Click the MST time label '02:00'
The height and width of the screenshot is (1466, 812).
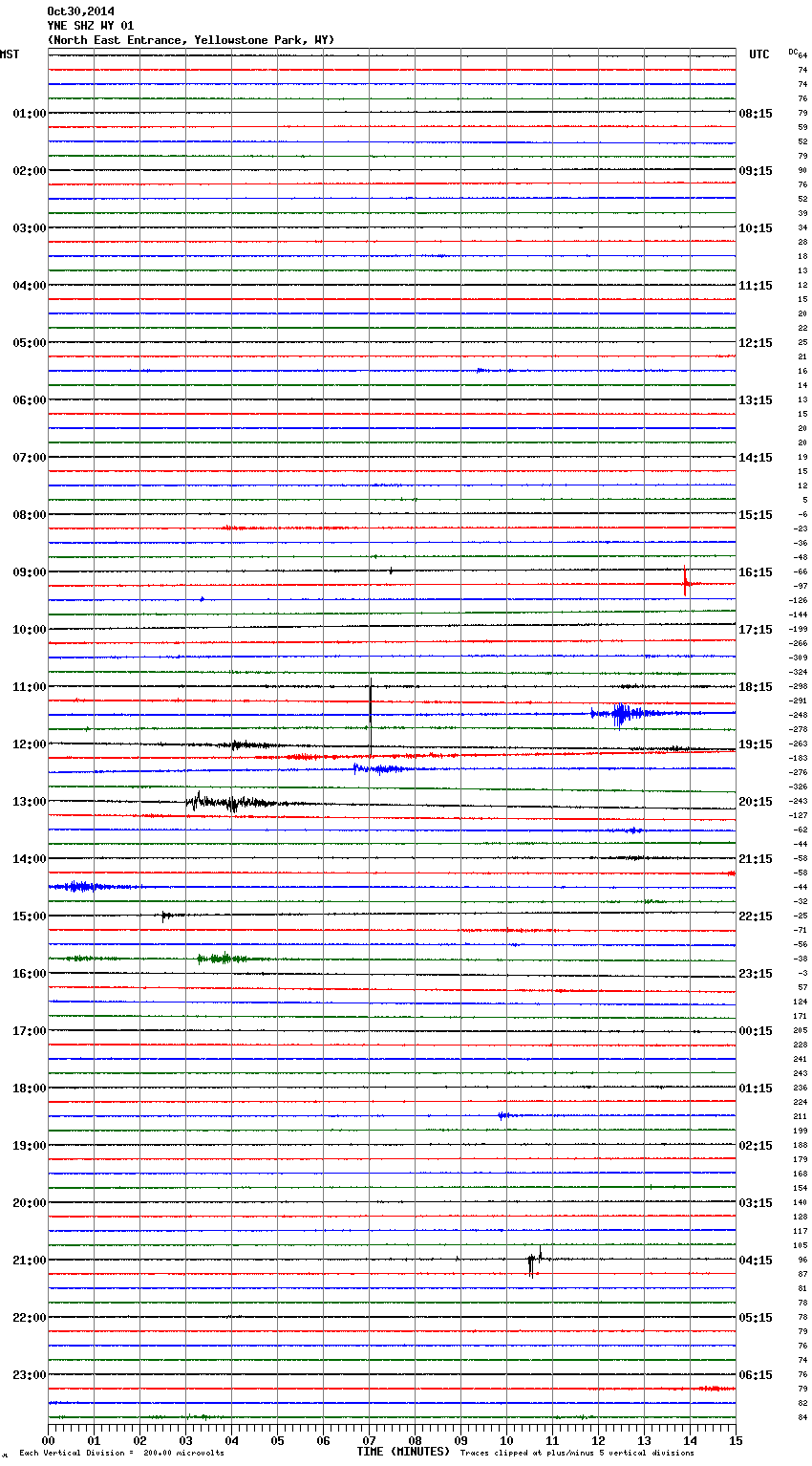click(30, 171)
